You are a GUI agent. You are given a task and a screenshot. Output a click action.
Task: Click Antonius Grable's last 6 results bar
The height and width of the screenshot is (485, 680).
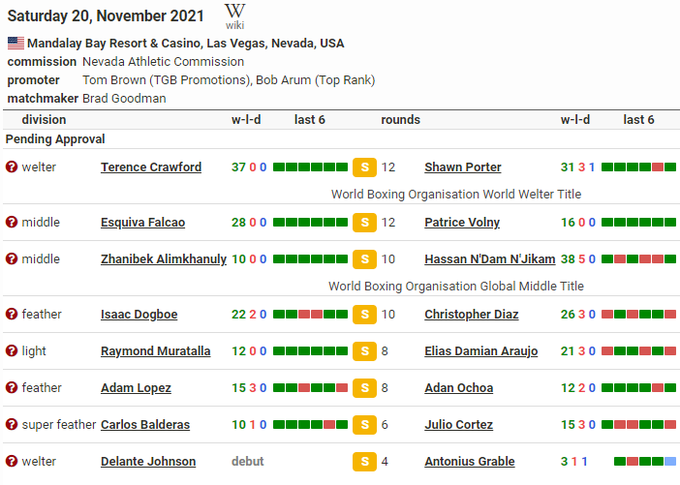click(645, 462)
